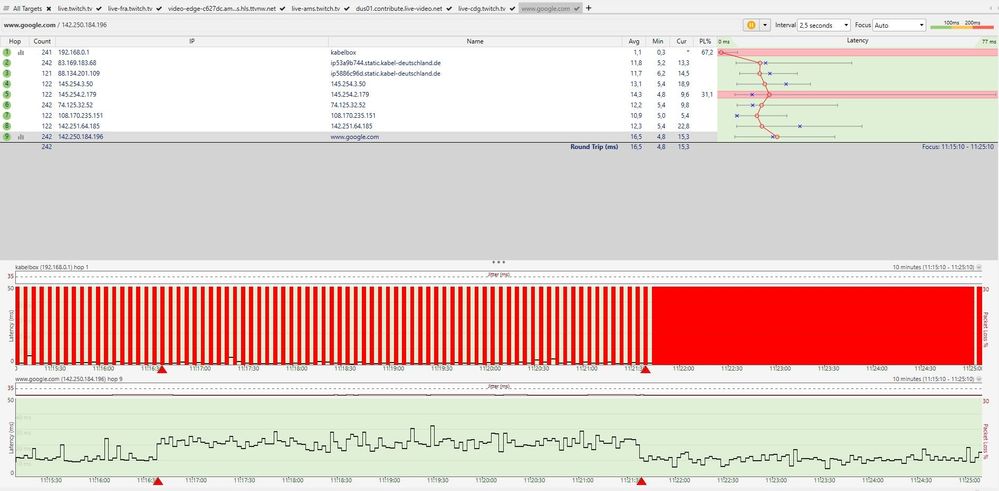Click the orange pause trace button

coord(750,24)
